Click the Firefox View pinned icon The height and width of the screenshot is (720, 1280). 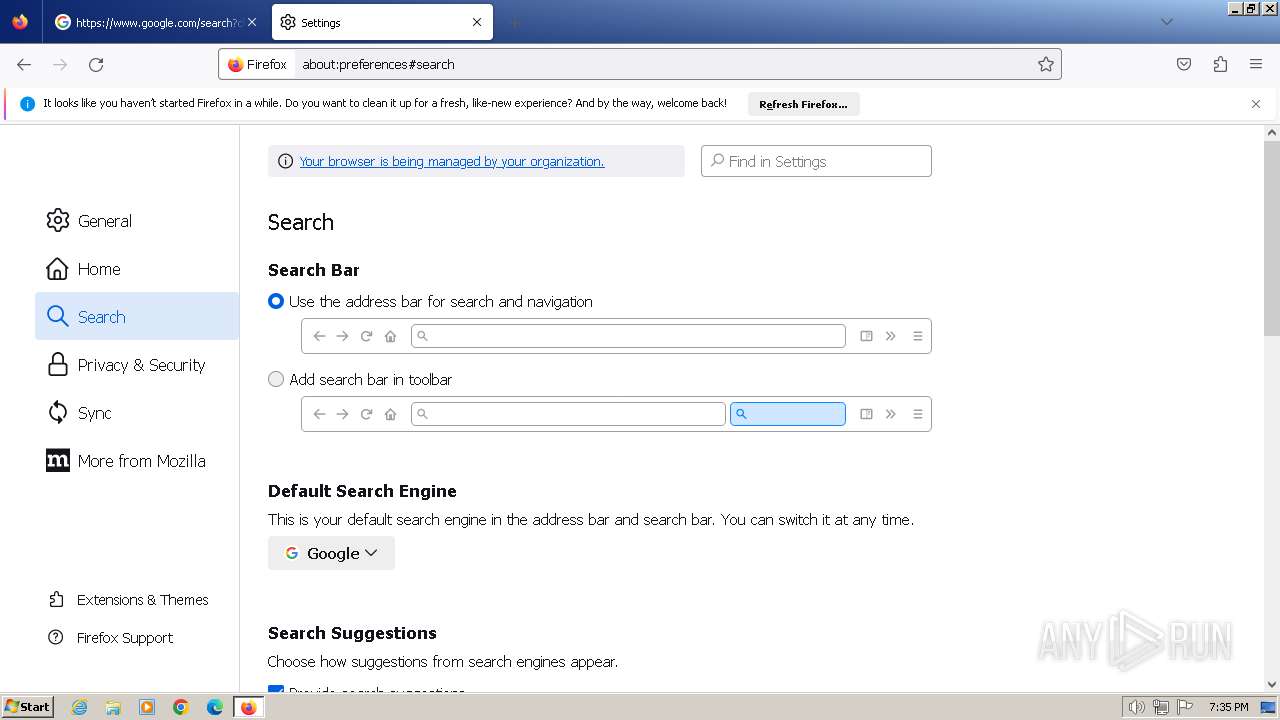[20, 22]
